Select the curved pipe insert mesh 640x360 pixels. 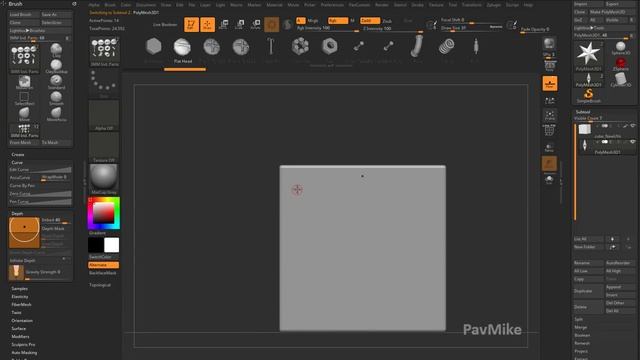tap(417, 46)
